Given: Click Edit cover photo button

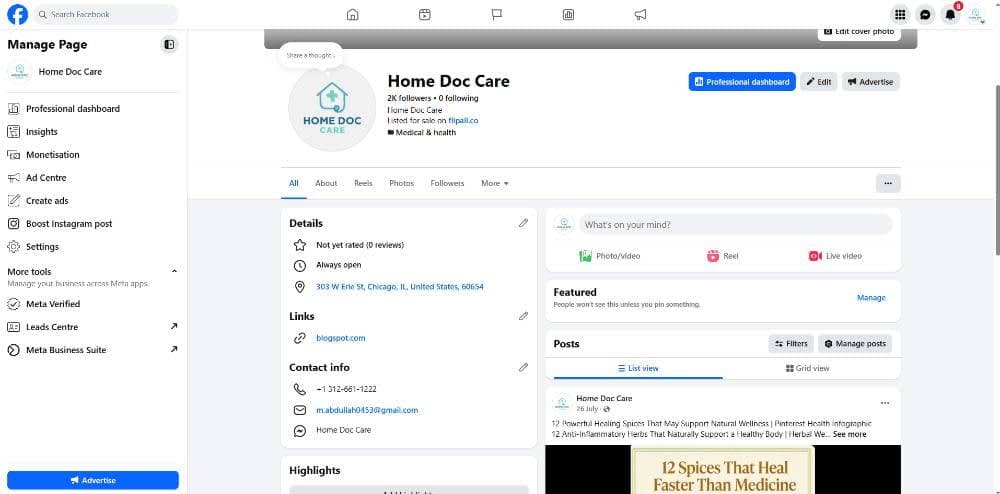Looking at the screenshot, I should click(x=859, y=32).
